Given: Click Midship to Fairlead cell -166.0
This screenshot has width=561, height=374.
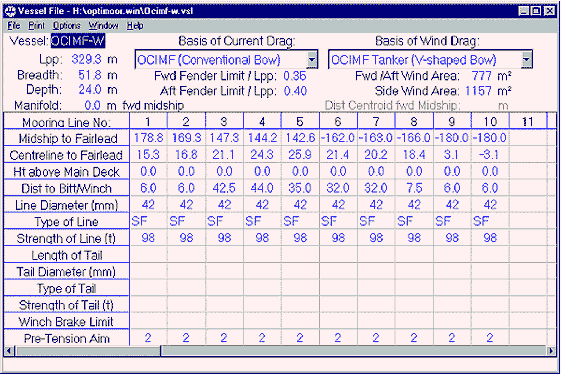Looking at the screenshot, I should tap(414, 138).
